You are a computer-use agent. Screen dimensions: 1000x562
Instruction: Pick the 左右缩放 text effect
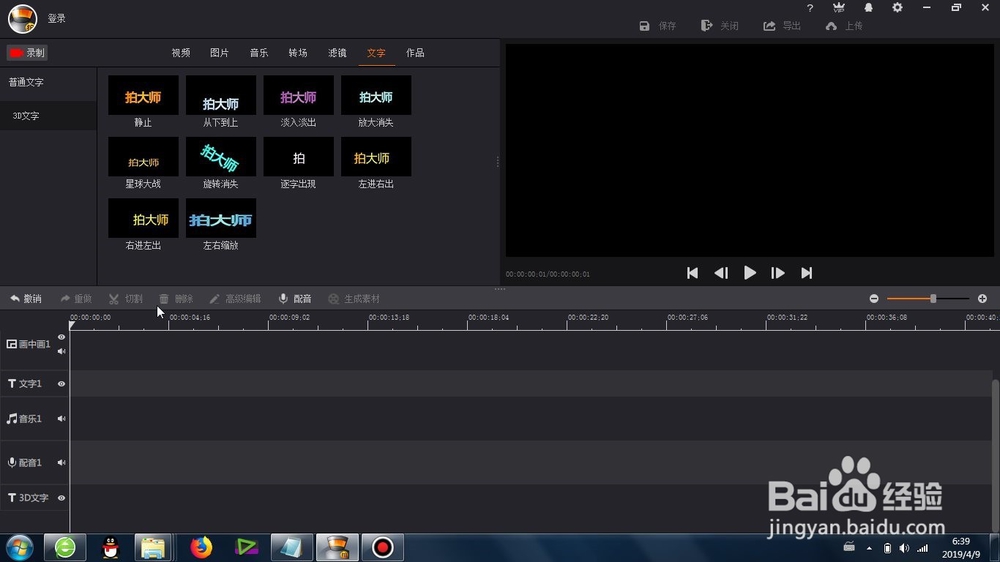[x=221, y=218]
